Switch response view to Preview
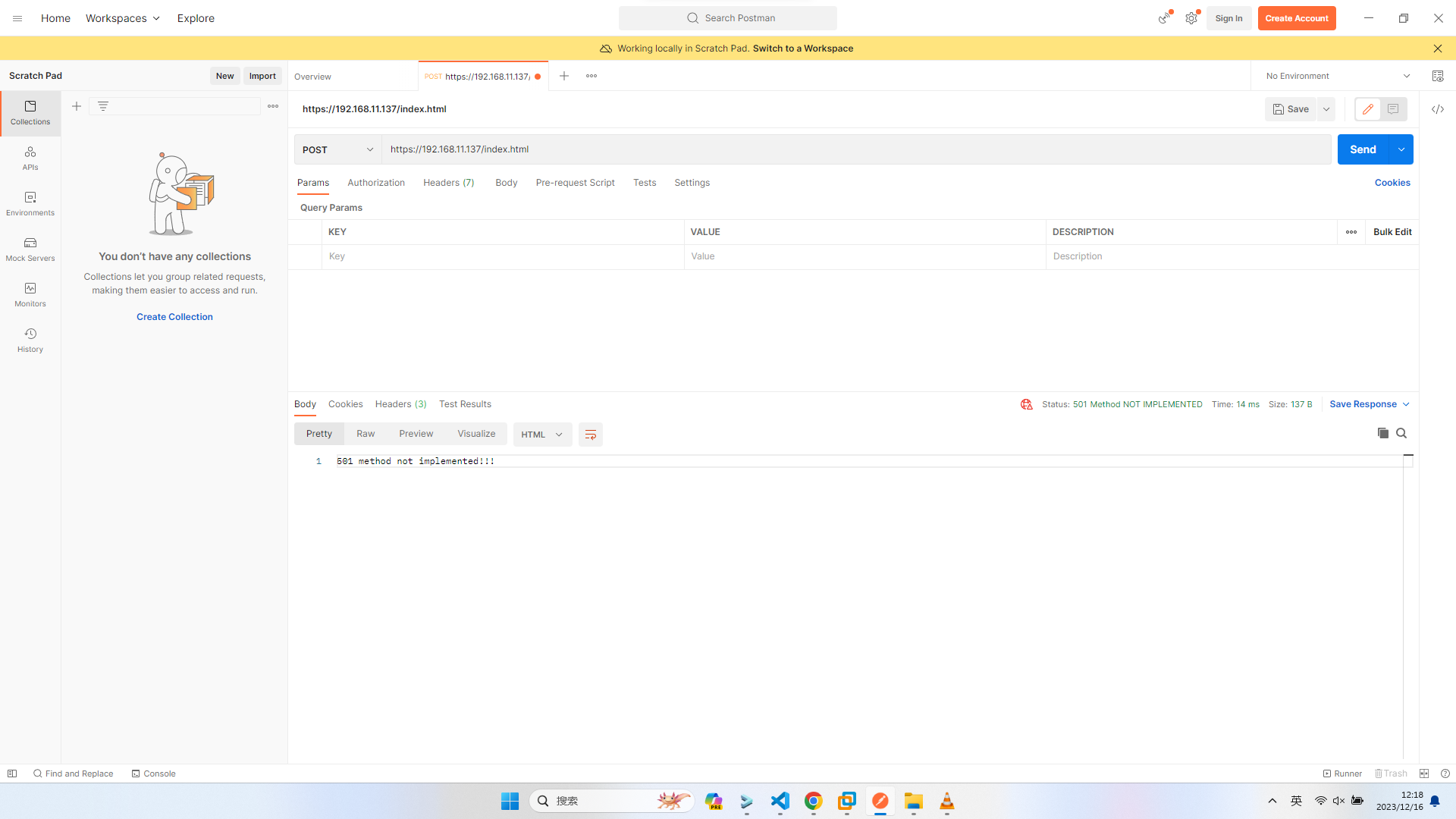The height and width of the screenshot is (819, 1456). [416, 434]
